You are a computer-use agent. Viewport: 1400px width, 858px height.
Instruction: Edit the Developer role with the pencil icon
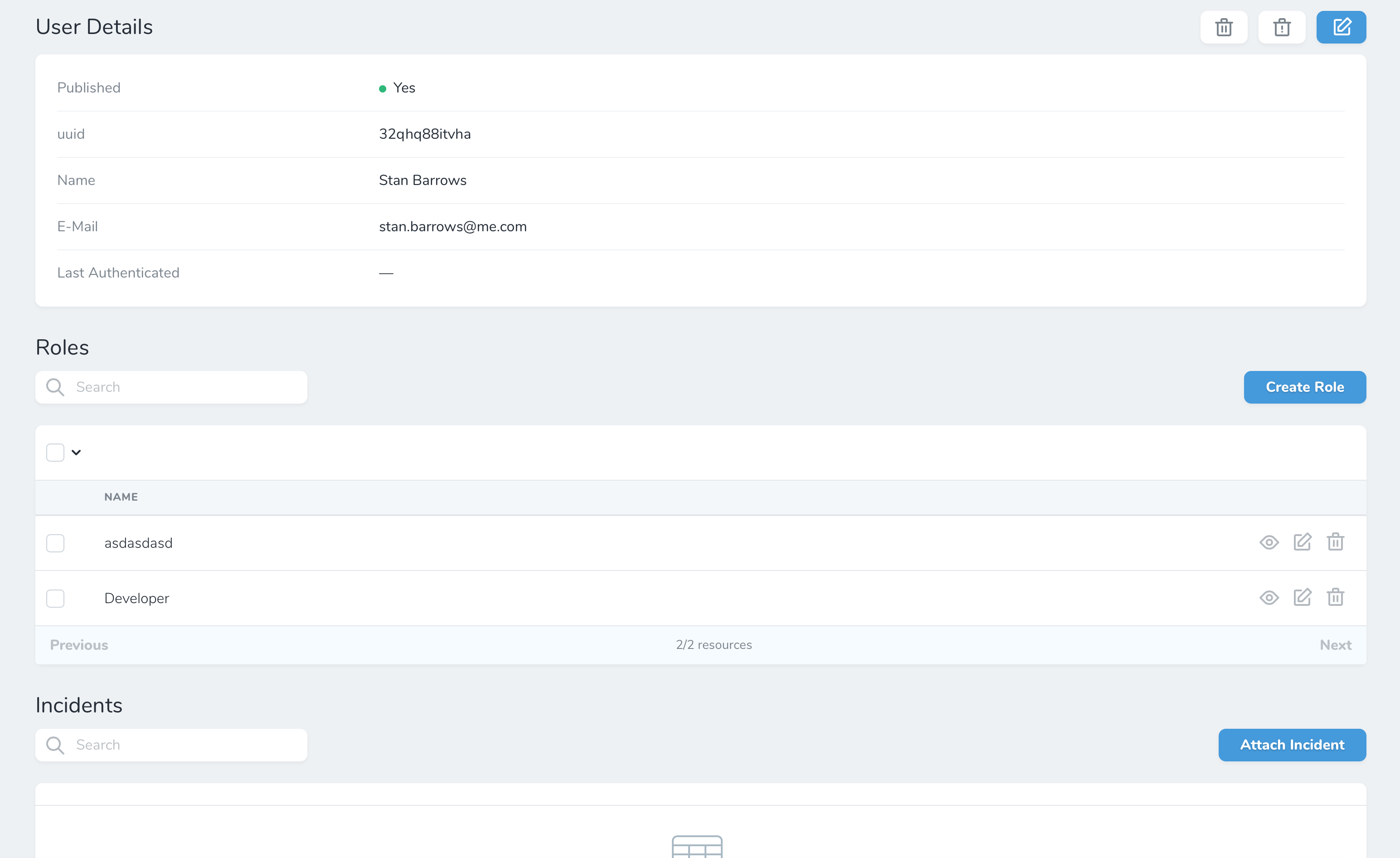point(1302,598)
